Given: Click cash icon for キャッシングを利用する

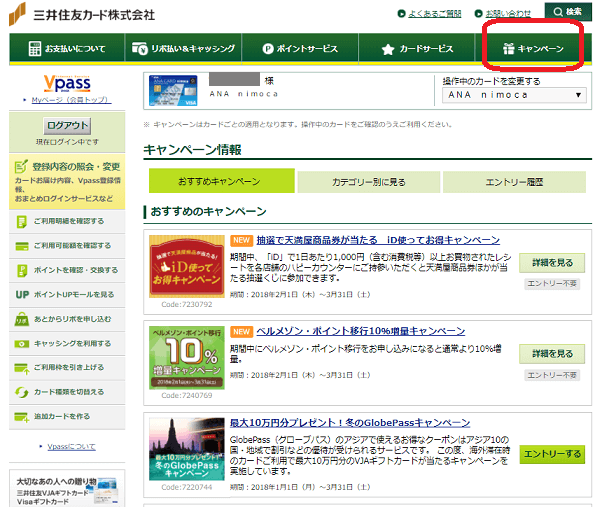Looking at the screenshot, I should pyautogui.click(x=21, y=344).
